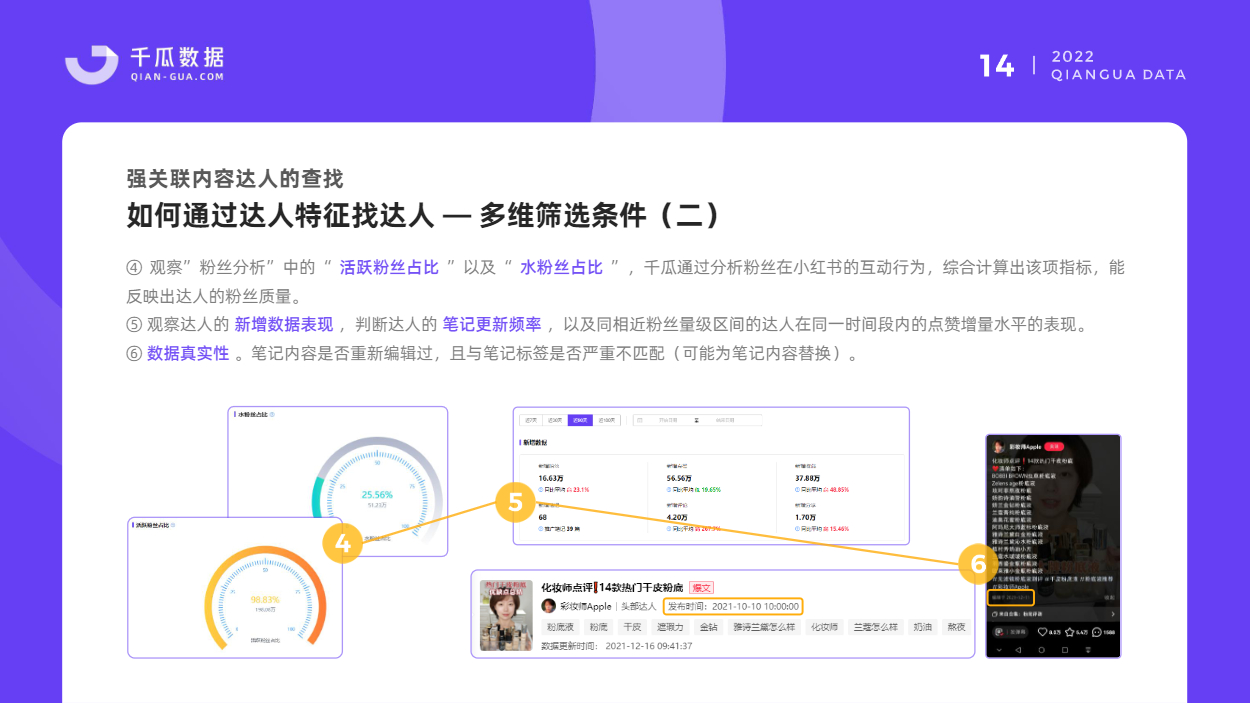Click the 遮瑕力 tag
This screenshot has height=703, width=1250.
670,627
